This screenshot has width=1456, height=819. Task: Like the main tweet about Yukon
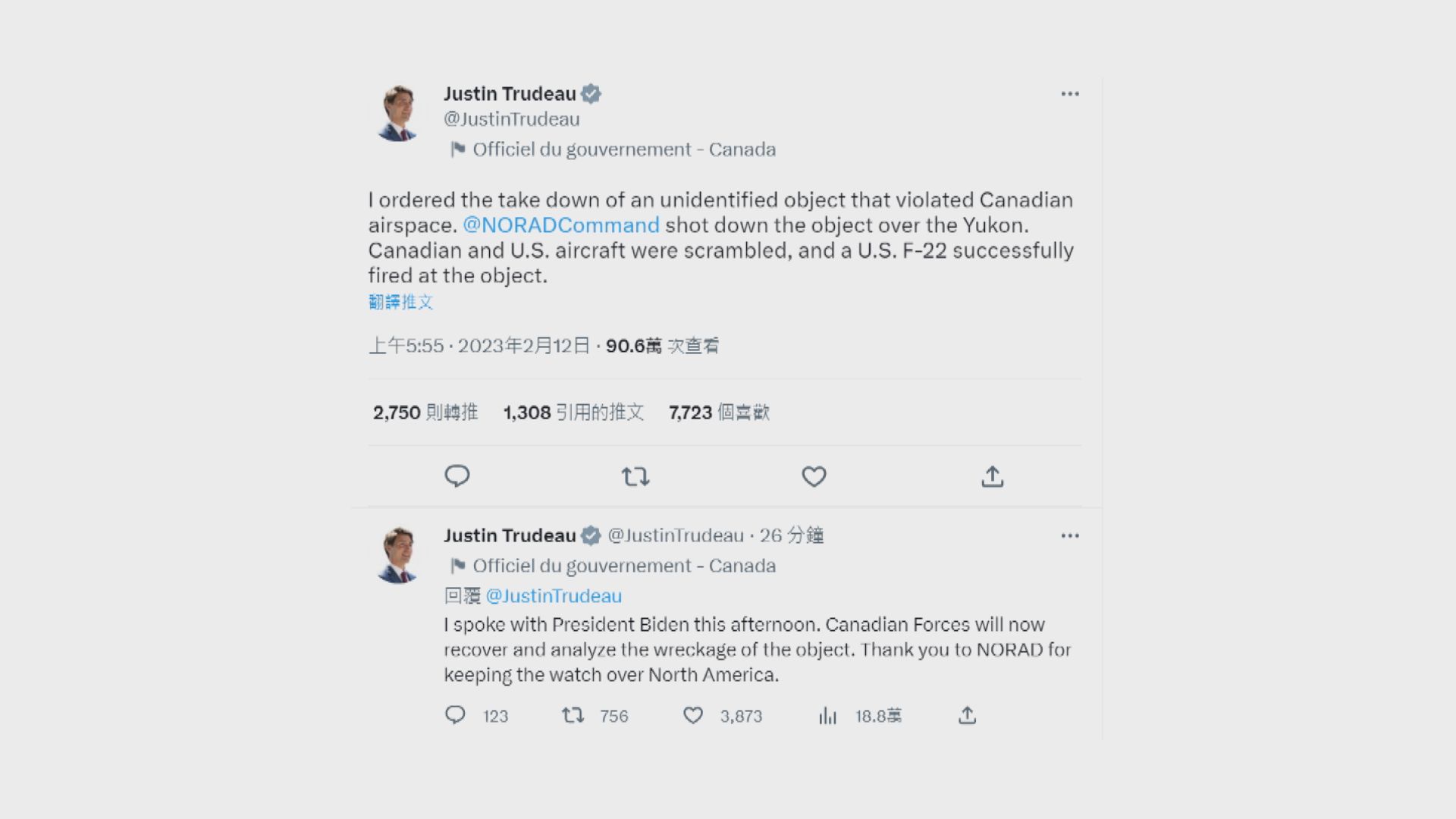tap(814, 476)
